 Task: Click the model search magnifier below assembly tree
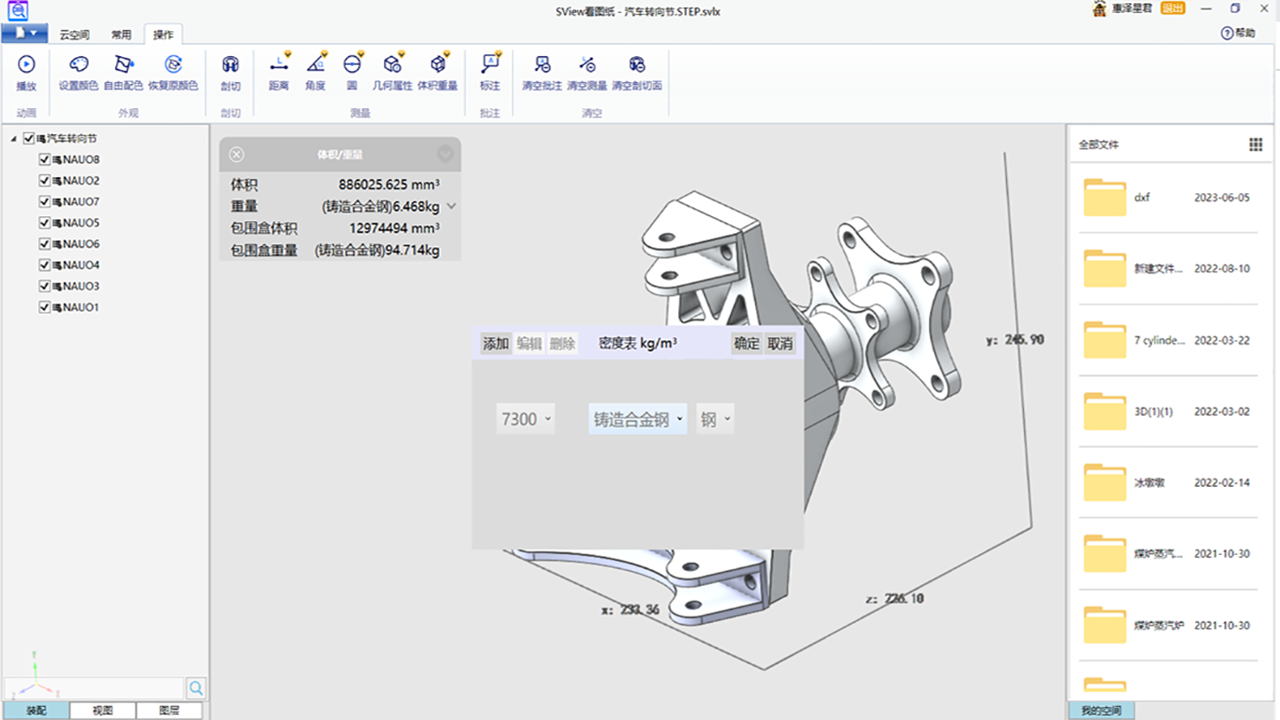coord(196,688)
